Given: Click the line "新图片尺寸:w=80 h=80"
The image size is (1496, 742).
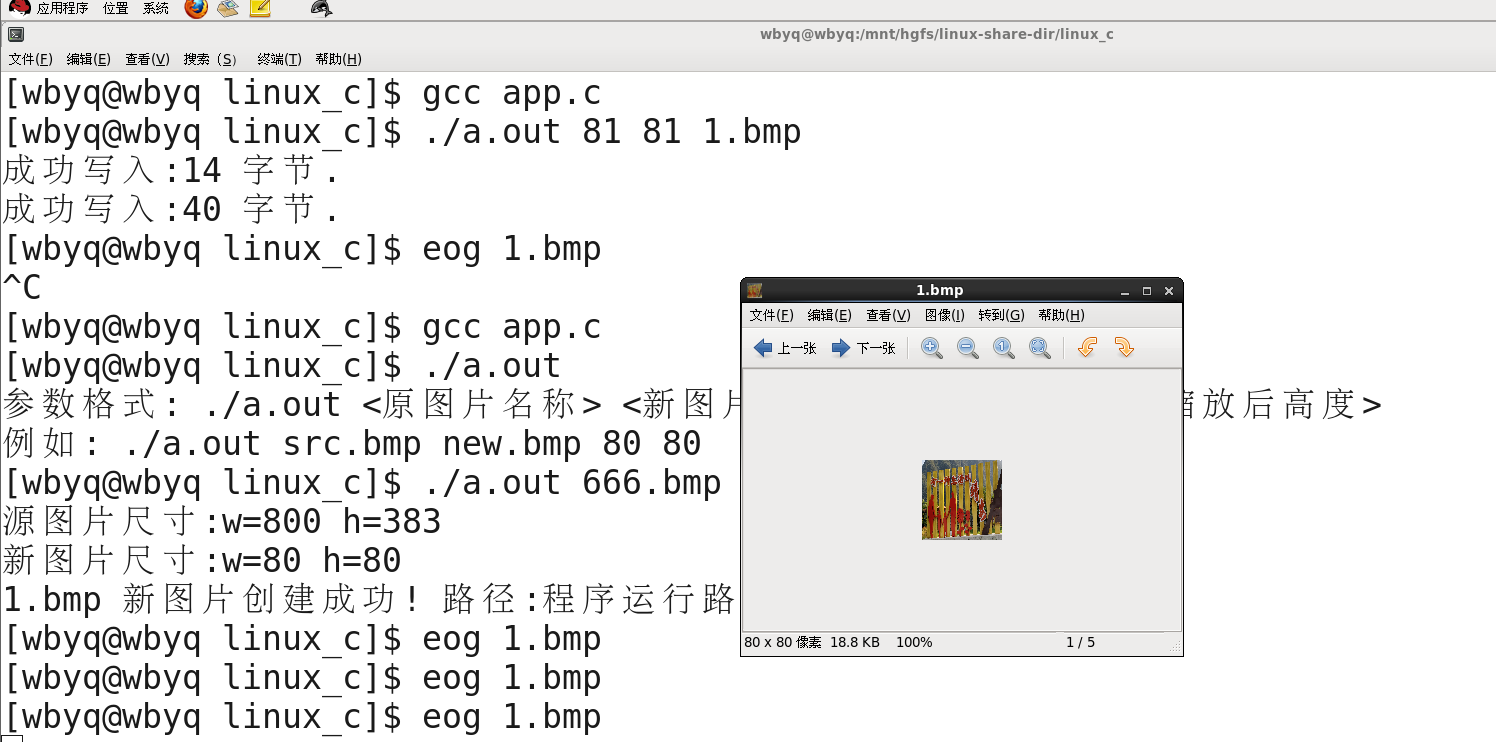Looking at the screenshot, I should click(x=202, y=561).
